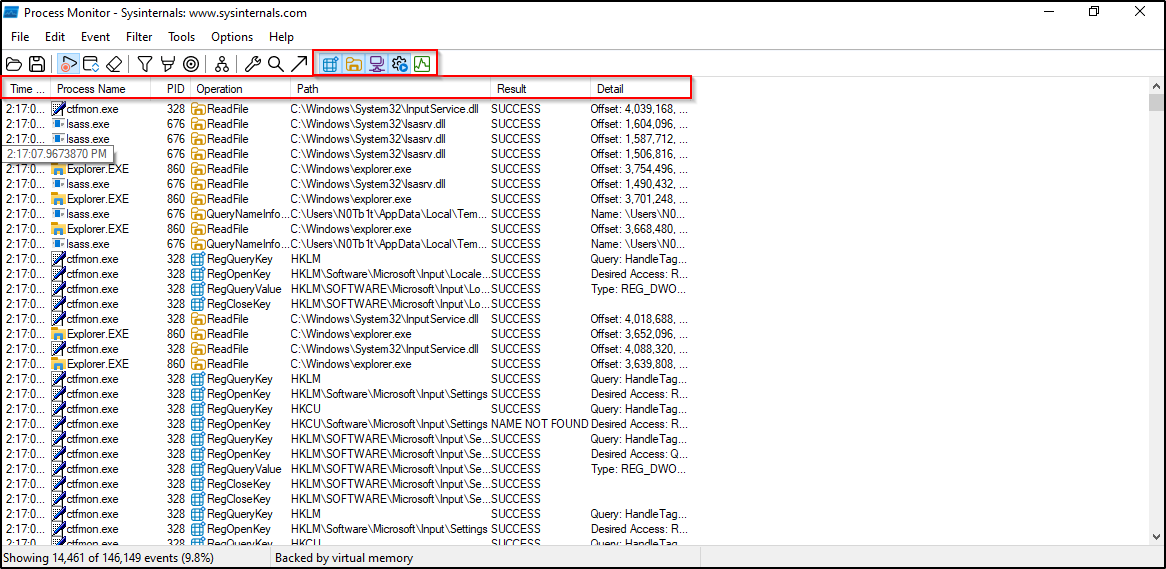Screen dimensions: 1166x569
Task: Open the Filter menu
Action: (x=139, y=37)
